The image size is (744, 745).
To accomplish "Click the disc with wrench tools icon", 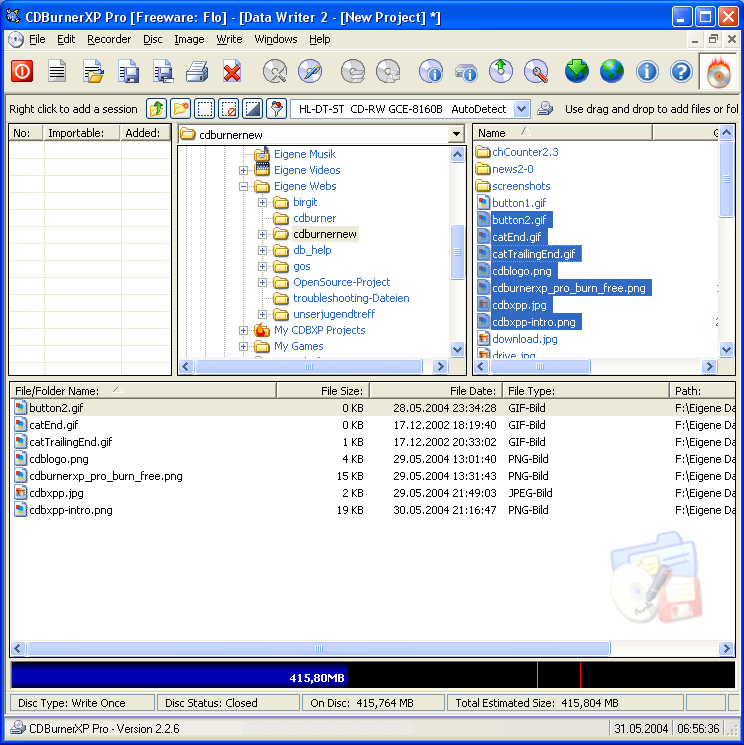I will (275, 72).
